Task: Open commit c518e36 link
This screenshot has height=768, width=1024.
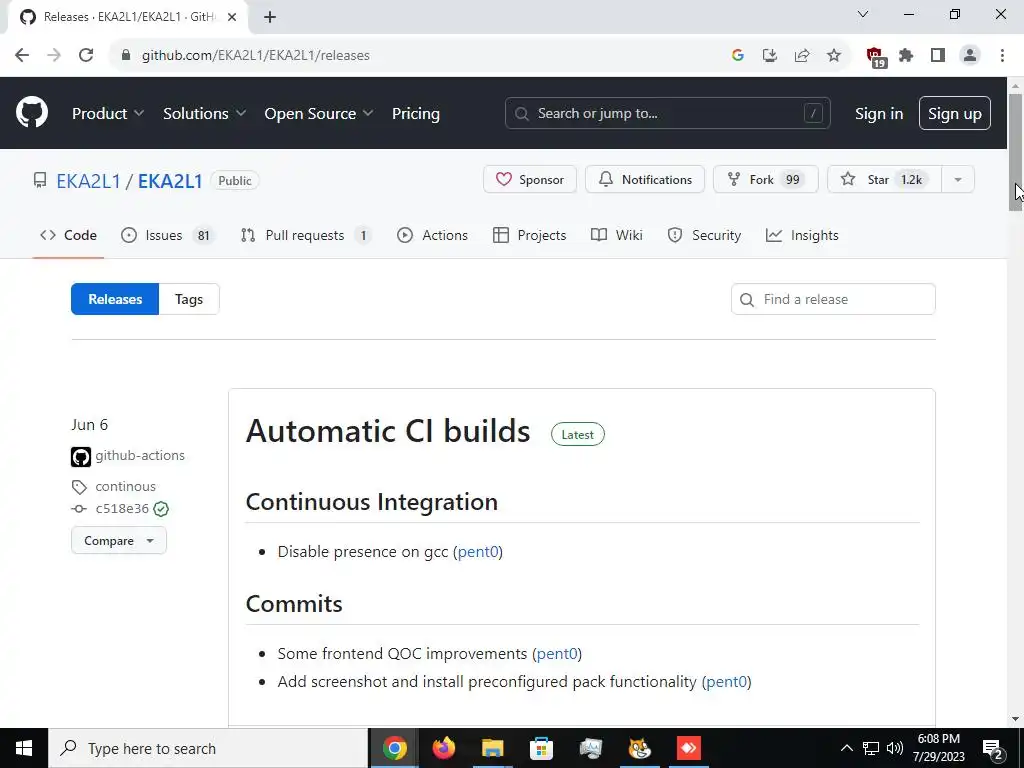Action: 122,509
